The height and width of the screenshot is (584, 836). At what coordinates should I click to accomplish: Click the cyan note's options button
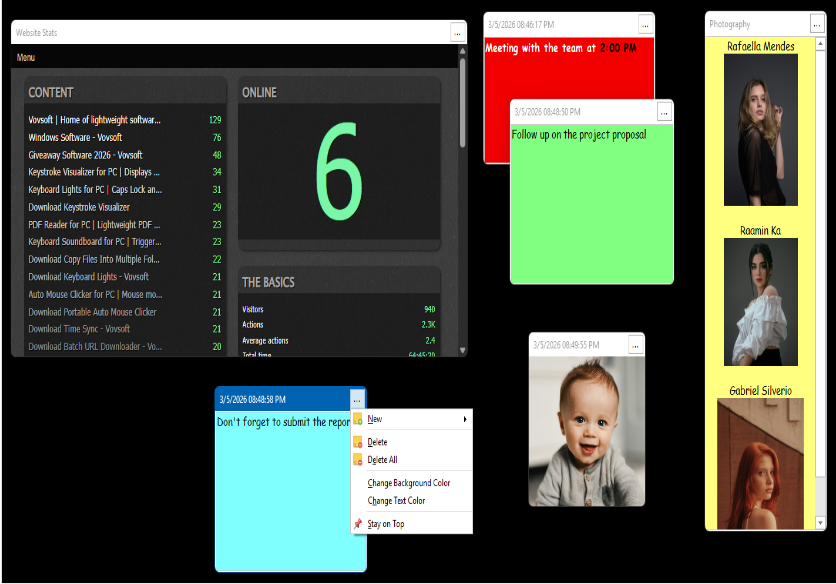357,400
